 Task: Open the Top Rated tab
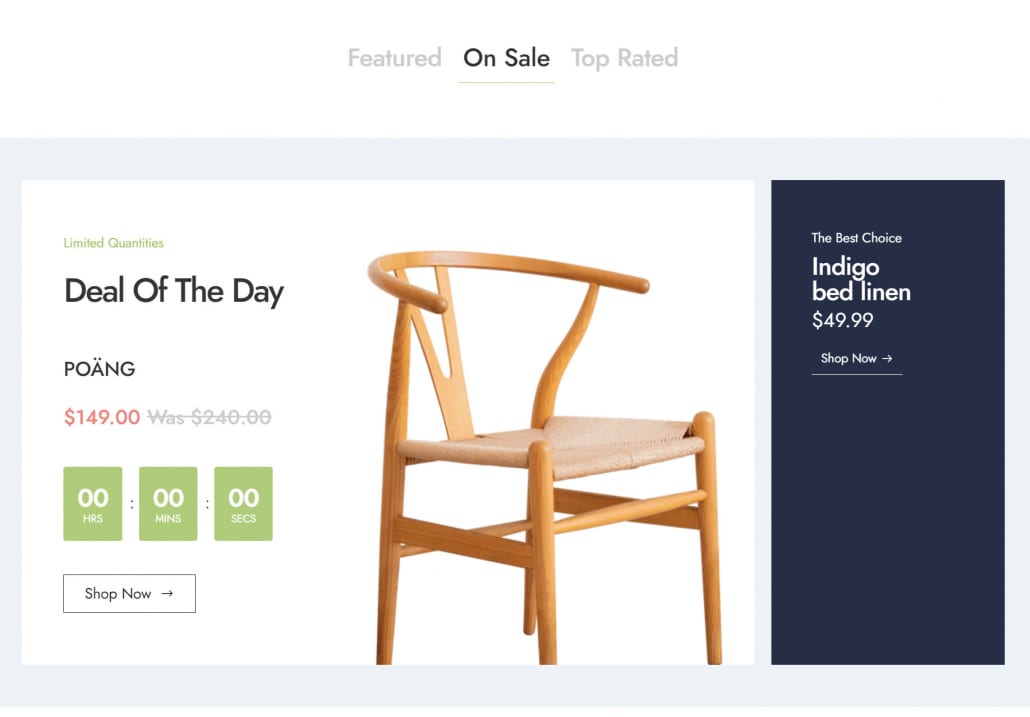pyautogui.click(x=624, y=58)
